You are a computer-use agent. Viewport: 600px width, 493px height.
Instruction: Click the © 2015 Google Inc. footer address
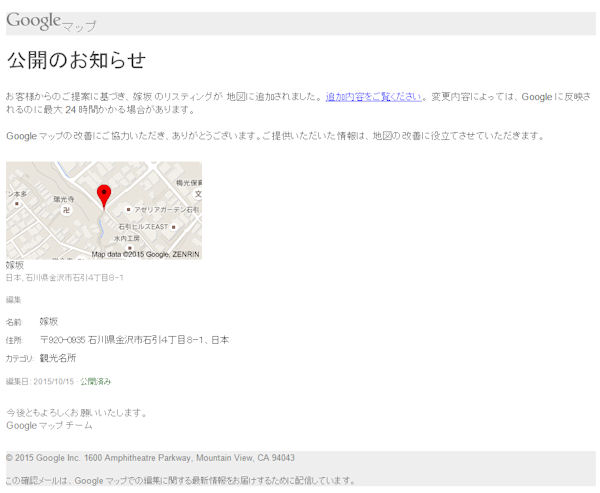(x=150, y=458)
